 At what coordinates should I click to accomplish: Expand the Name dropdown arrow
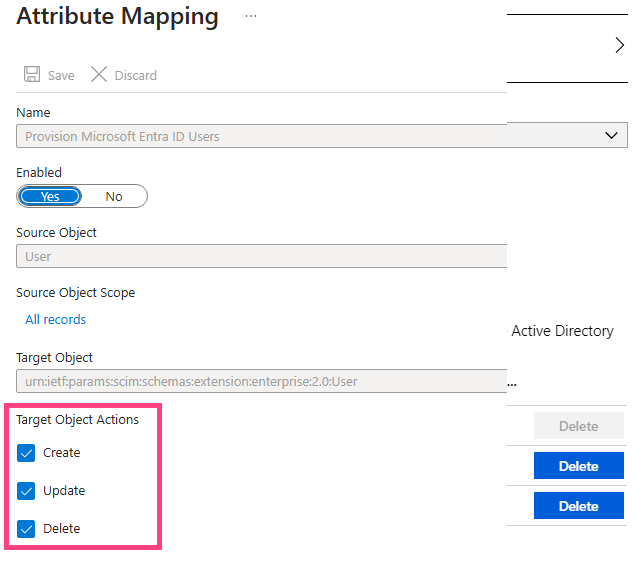click(x=611, y=136)
